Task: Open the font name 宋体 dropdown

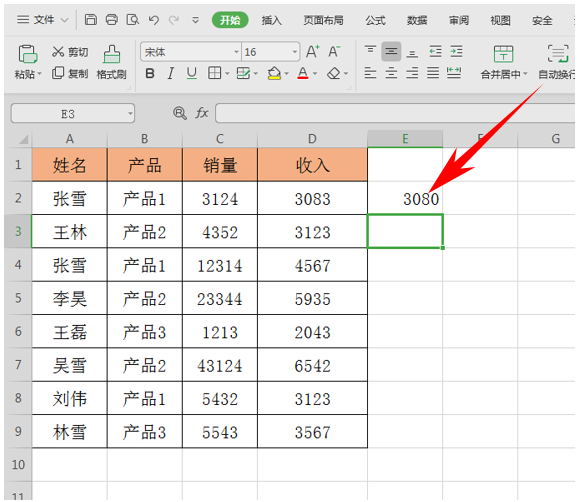Action: coord(236,52)
